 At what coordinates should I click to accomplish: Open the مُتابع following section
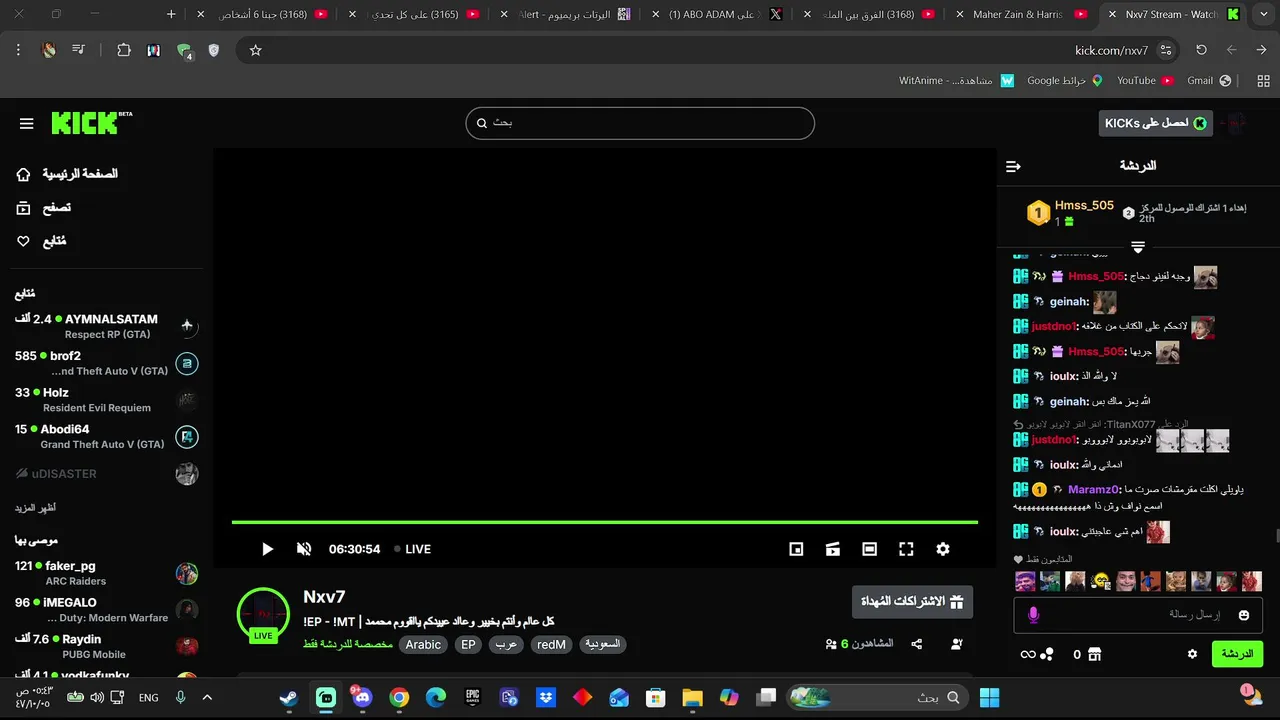point(41,241)
